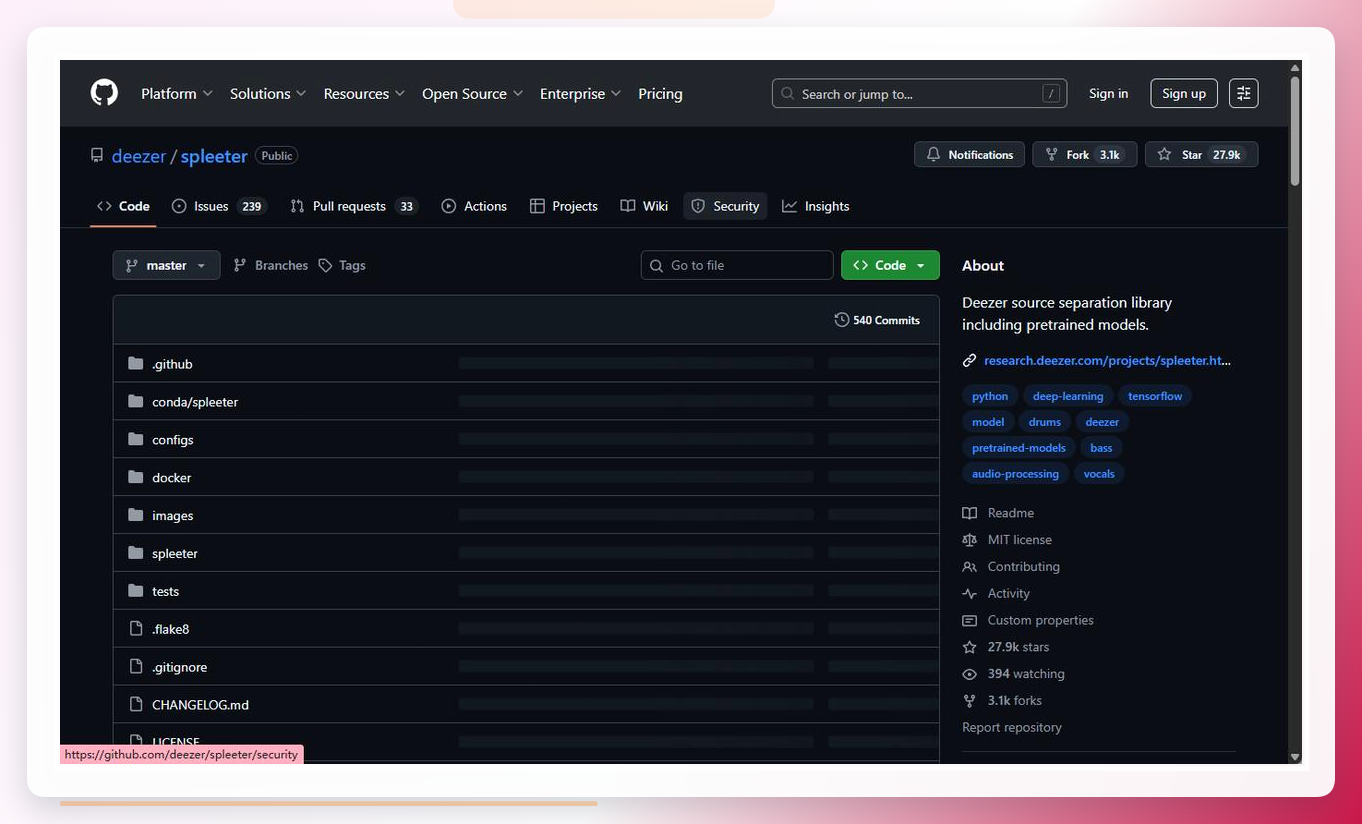Focus the Search or jump to field
The image size is (1362, 824).
click(919, 93)
